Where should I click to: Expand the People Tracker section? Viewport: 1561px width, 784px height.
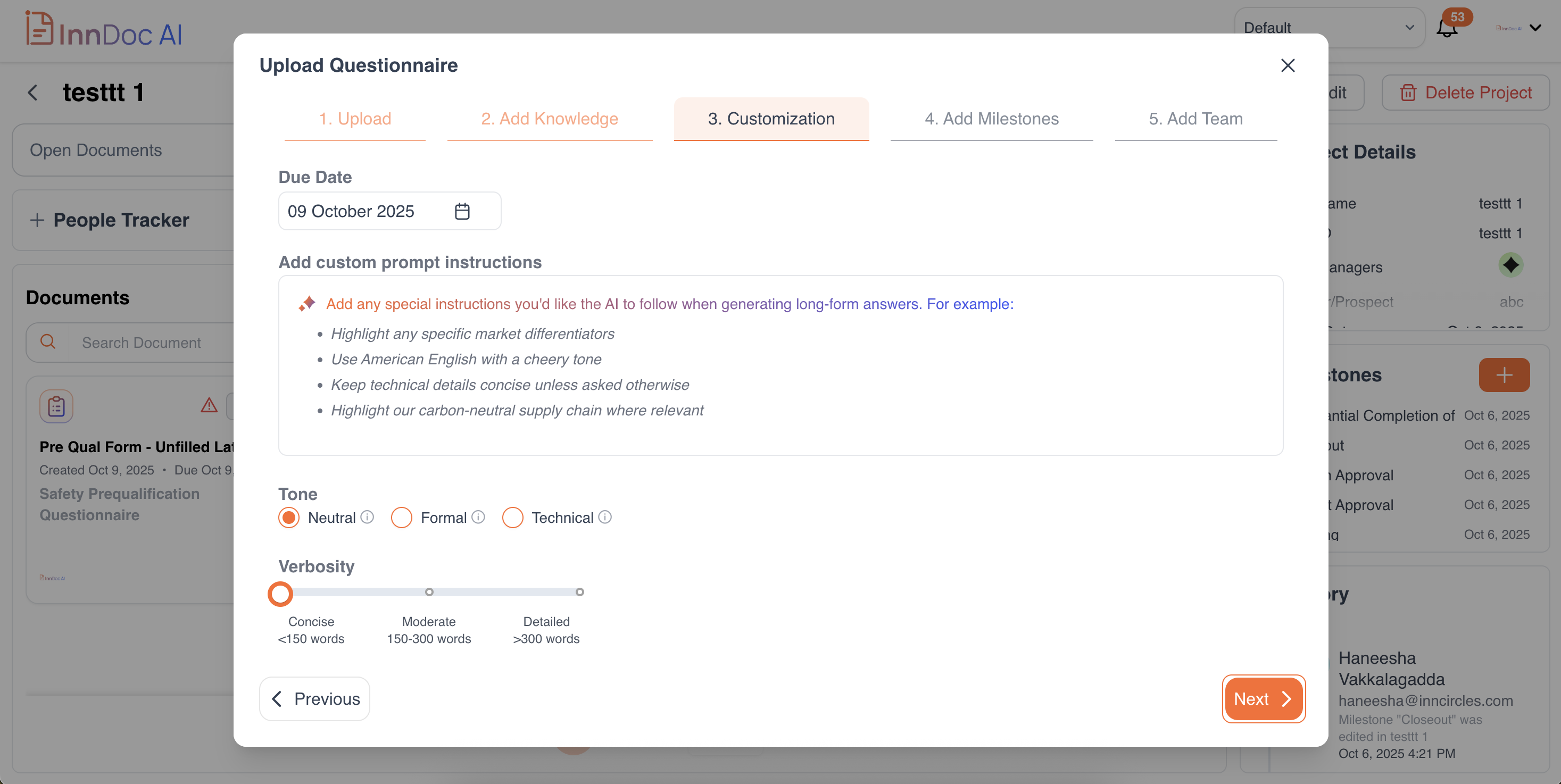coord(37,220)
